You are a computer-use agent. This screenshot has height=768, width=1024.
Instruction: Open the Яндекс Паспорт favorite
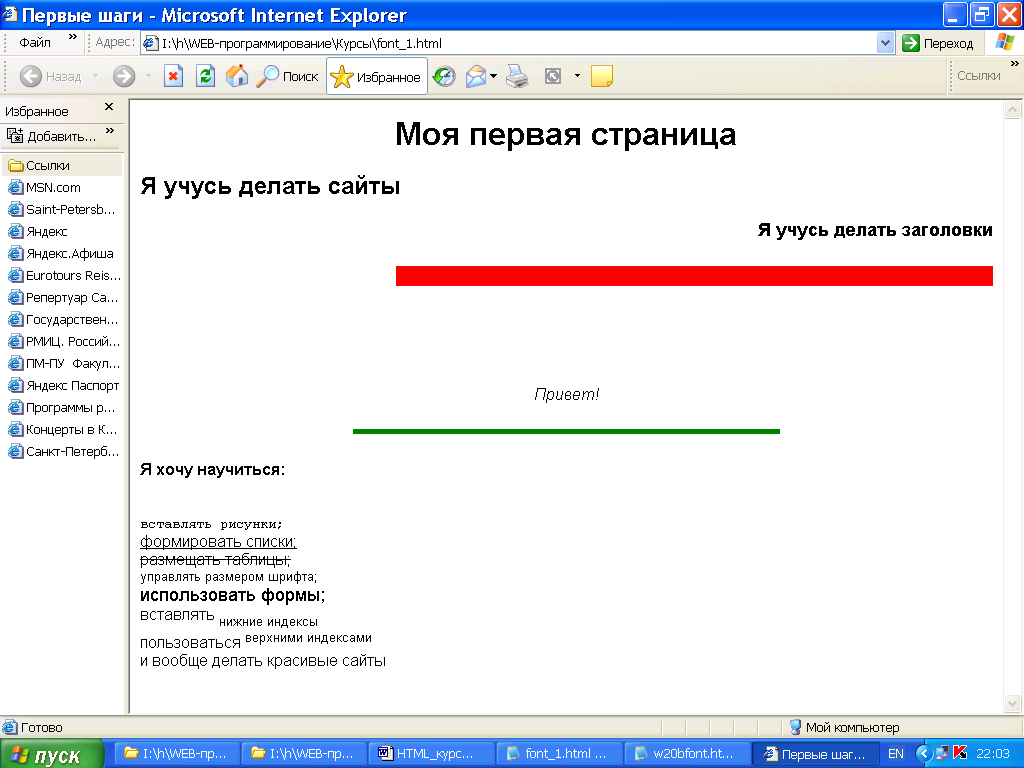(63, 386)
